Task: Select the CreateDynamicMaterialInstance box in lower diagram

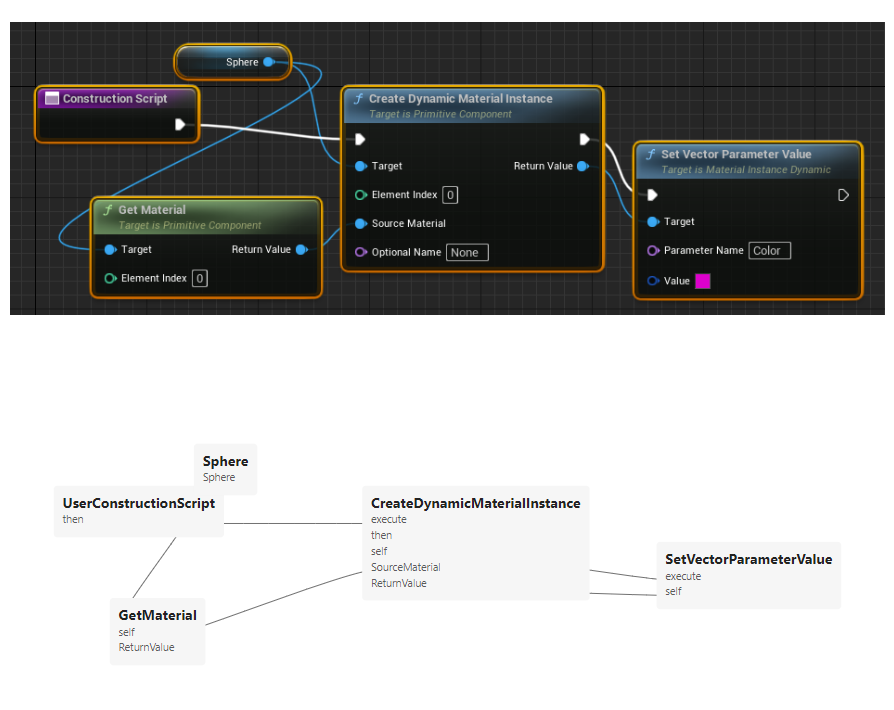Action: click(475, 542)
